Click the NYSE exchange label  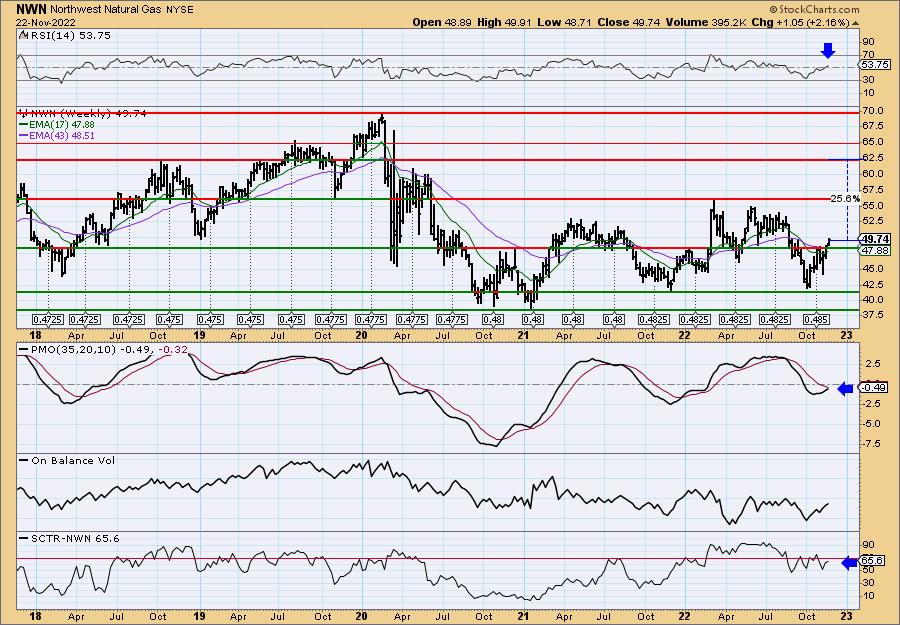181,10
